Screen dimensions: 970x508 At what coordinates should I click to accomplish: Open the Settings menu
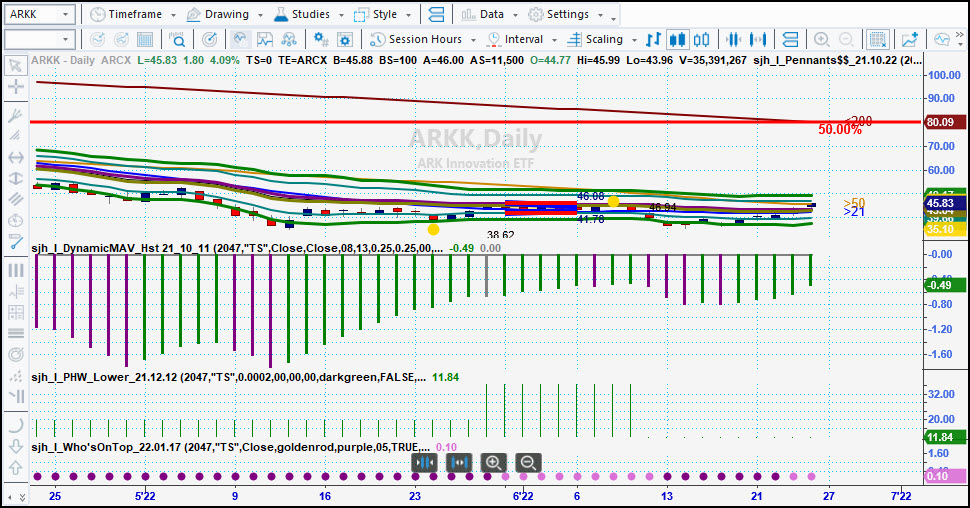click(x=559, y=14)
